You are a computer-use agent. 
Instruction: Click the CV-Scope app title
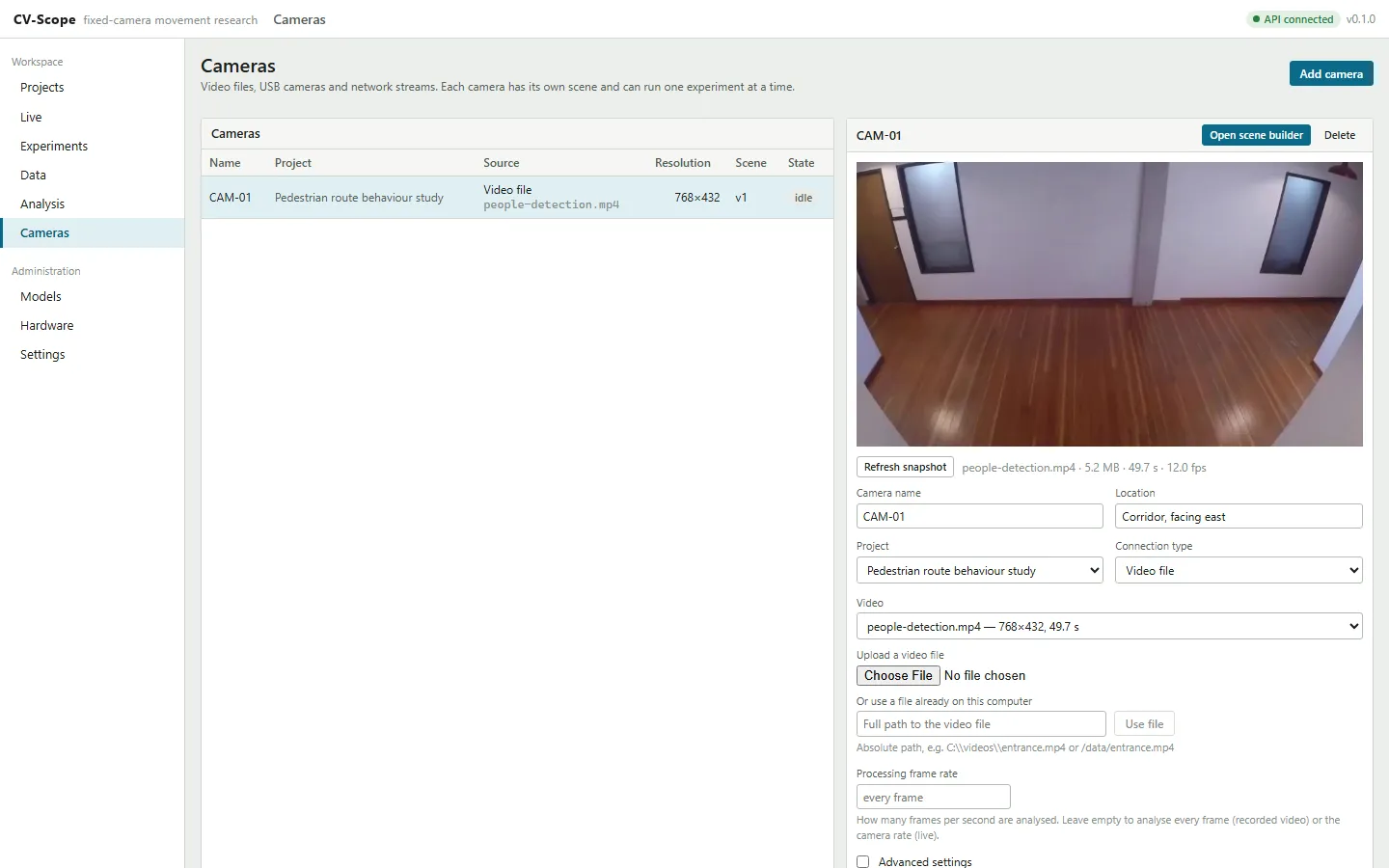[44, 19]
